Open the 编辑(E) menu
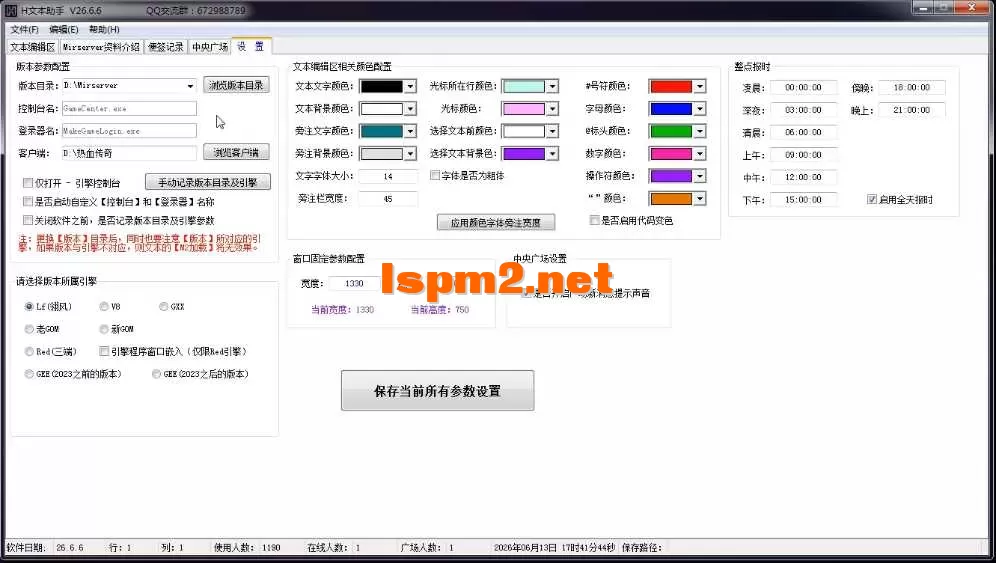The width and height of the screenshot is (996, 563). (x=64, y=29)
